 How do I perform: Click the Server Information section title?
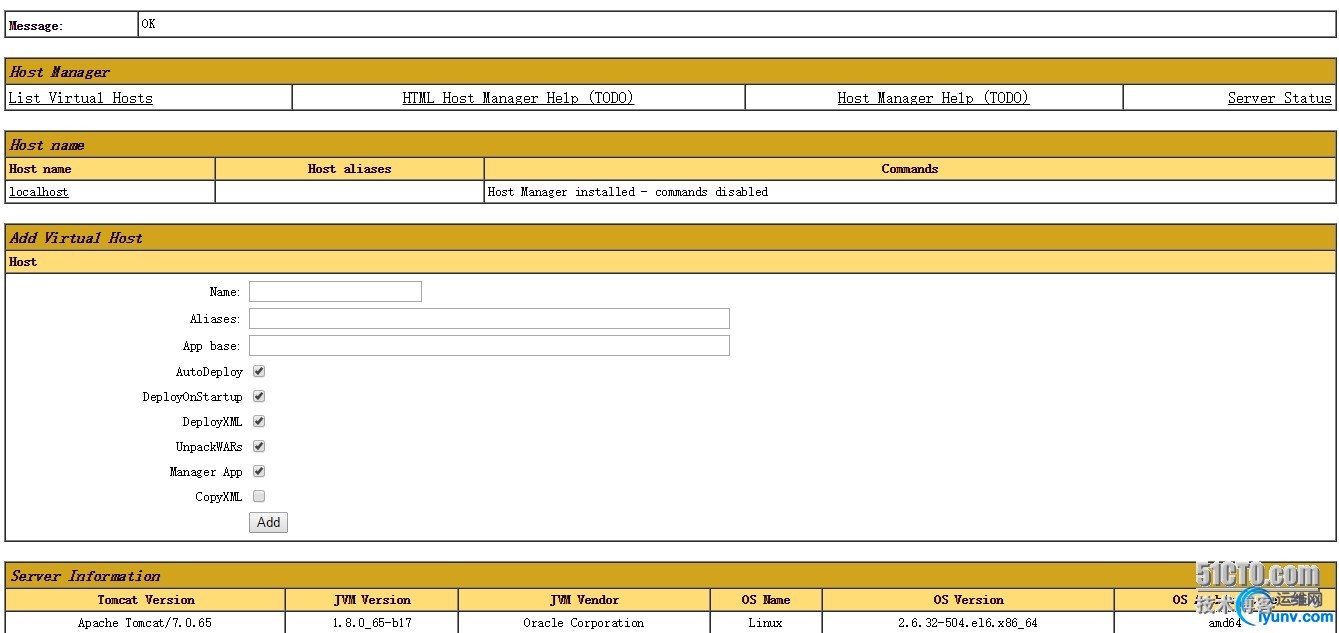(x=85, y=576)
